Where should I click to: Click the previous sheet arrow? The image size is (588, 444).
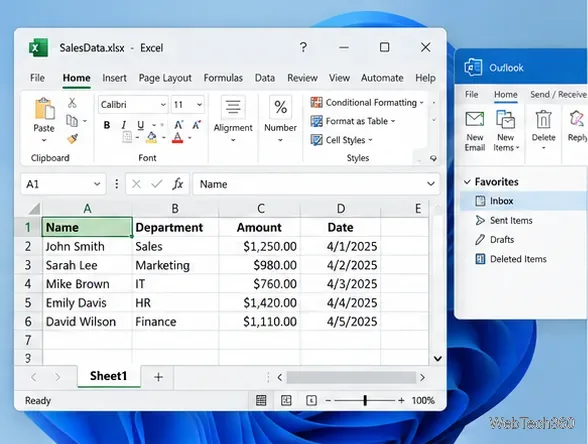34,377
